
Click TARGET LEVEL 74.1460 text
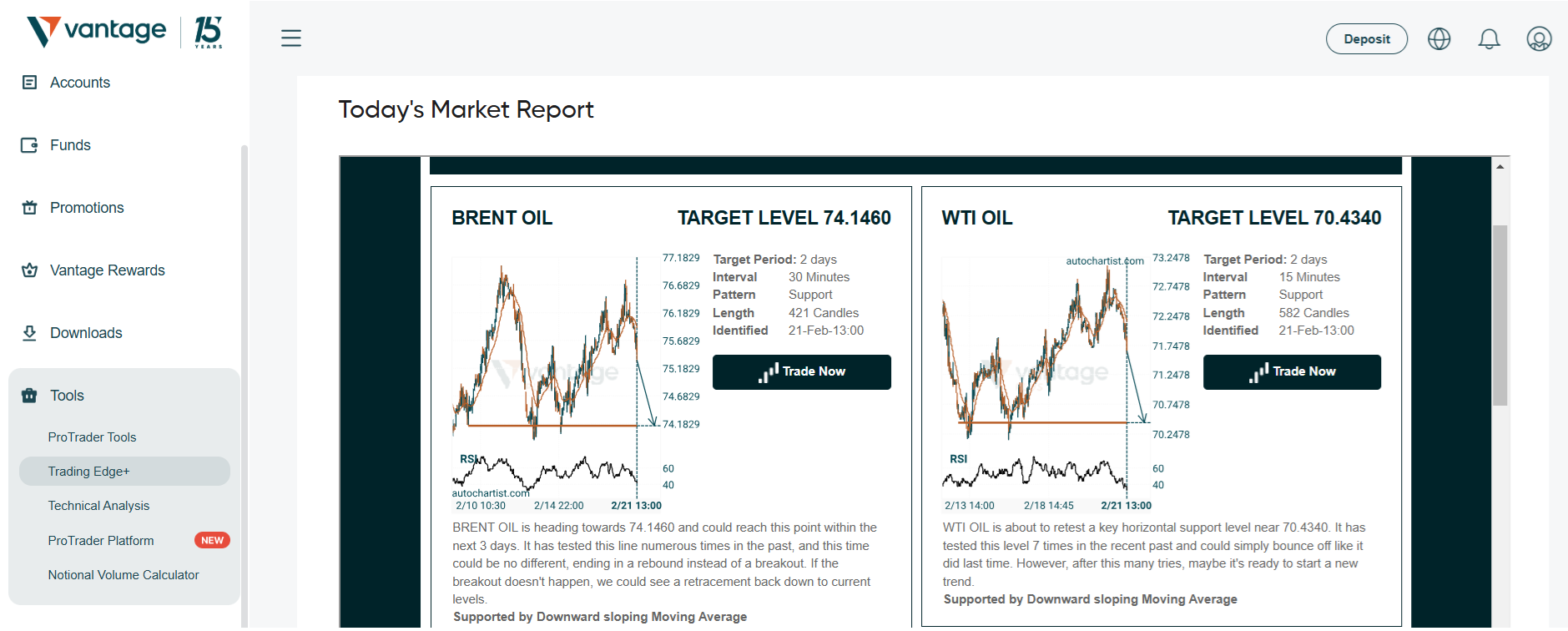click(784, 218)
